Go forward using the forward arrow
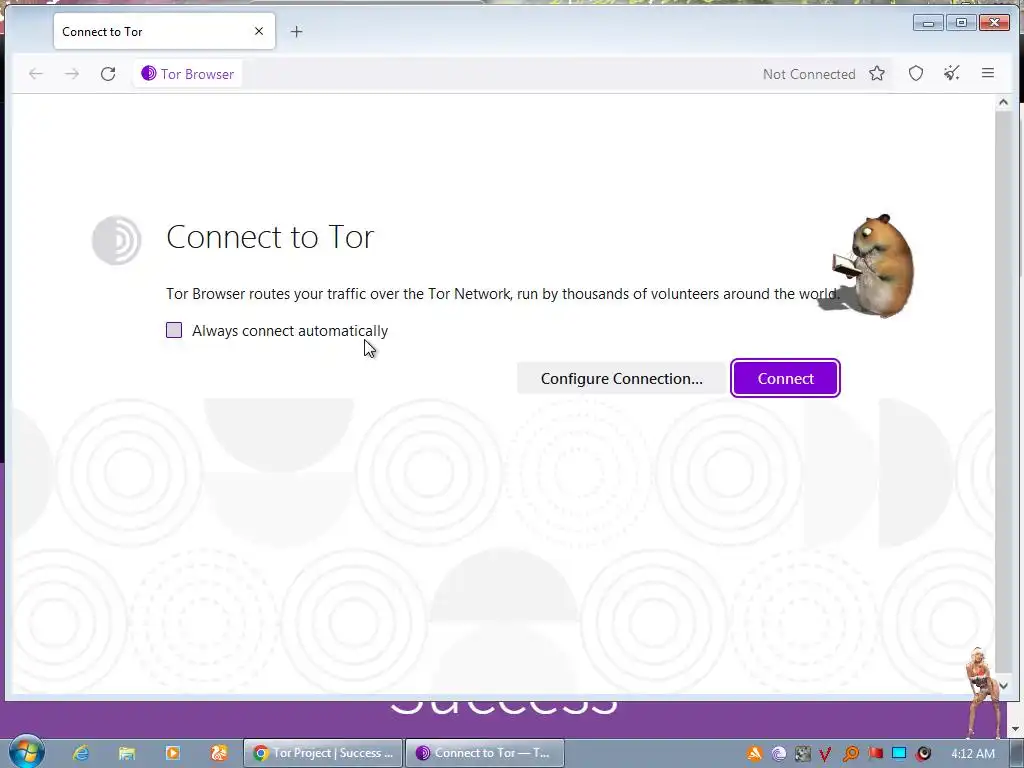The width and height of the screenshot is (1024, 768). [x=72, y=74]
